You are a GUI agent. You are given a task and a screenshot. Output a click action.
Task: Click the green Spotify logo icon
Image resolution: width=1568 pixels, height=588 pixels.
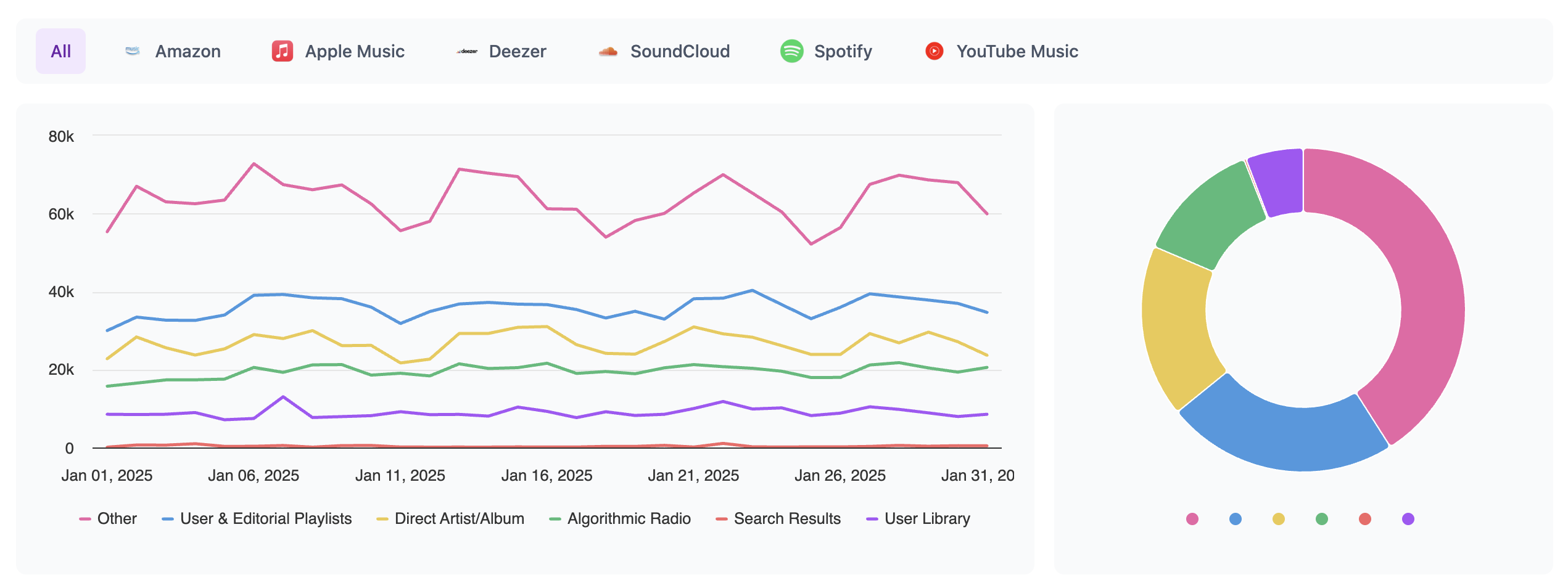click(791, 51)
